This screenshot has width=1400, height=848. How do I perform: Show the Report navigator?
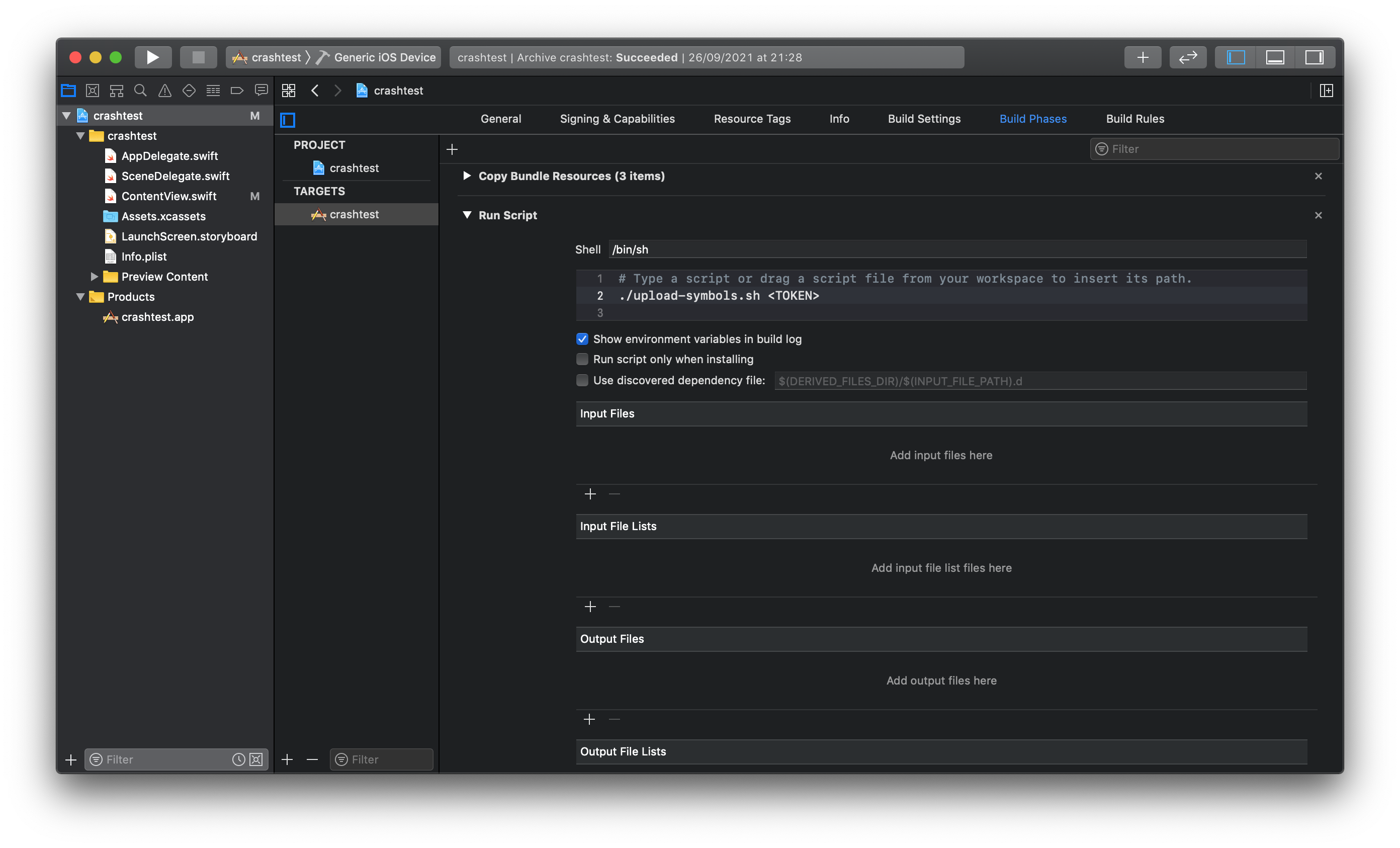[x=261, y=91]
